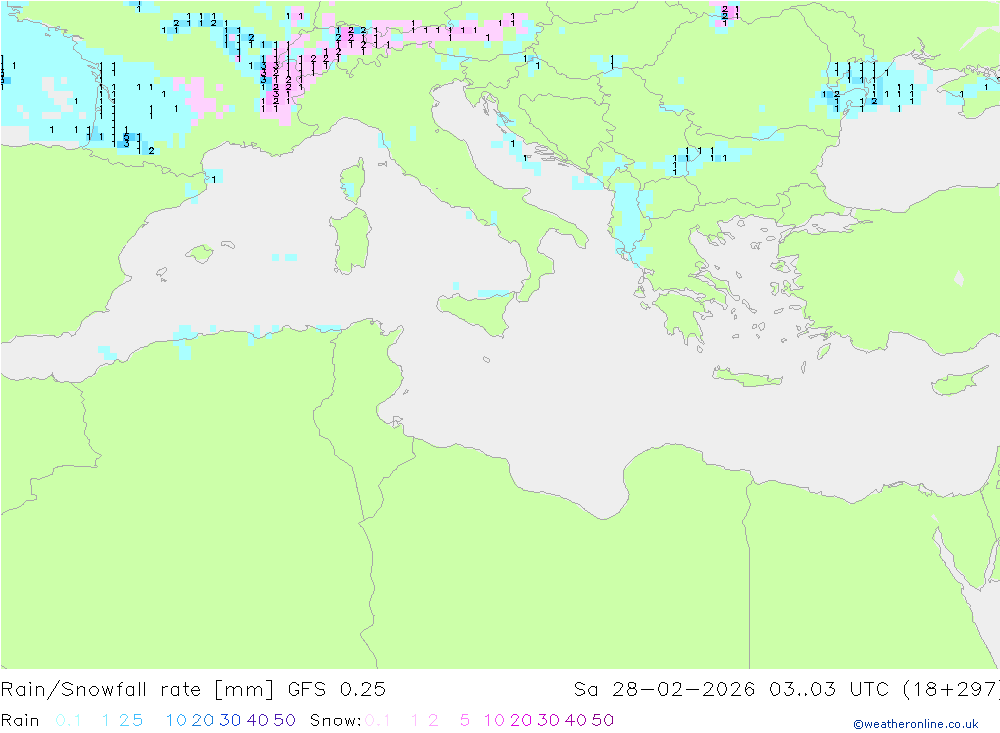
Task: Click the "Snow:" legend label
Action: click(x=335, y=720)
